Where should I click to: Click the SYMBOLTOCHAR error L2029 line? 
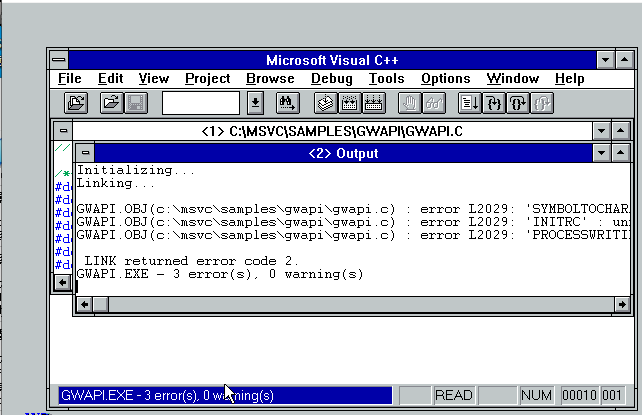click(x=353, y=209)
